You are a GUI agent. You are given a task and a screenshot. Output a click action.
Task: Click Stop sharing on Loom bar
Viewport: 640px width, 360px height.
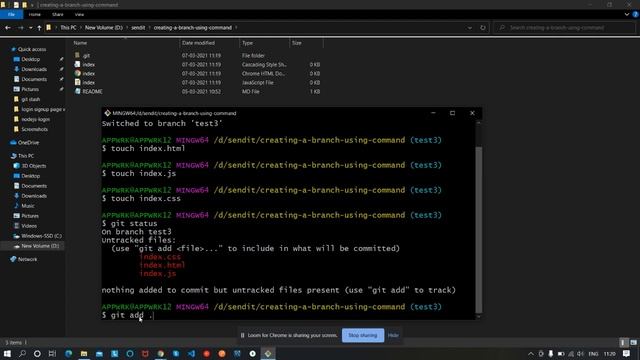(x=363, y=335)
